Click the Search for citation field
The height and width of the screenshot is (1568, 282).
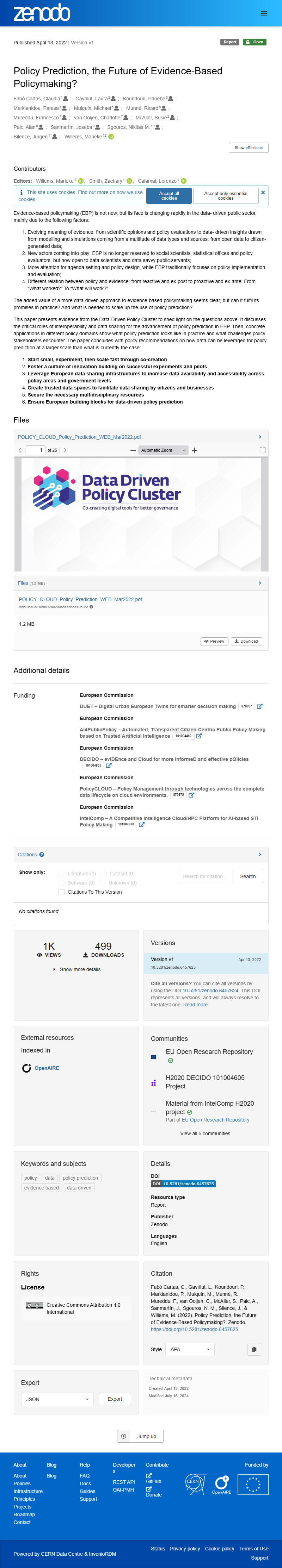pyautogui.click(x=204, y=876)
